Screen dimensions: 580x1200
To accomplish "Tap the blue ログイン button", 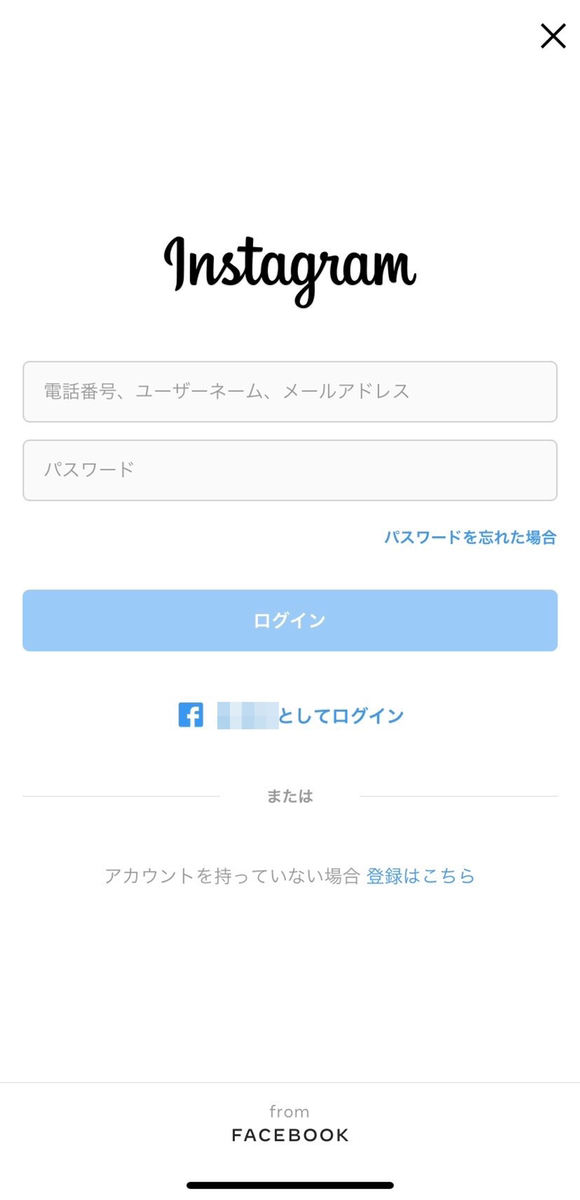I will point(290,621).
